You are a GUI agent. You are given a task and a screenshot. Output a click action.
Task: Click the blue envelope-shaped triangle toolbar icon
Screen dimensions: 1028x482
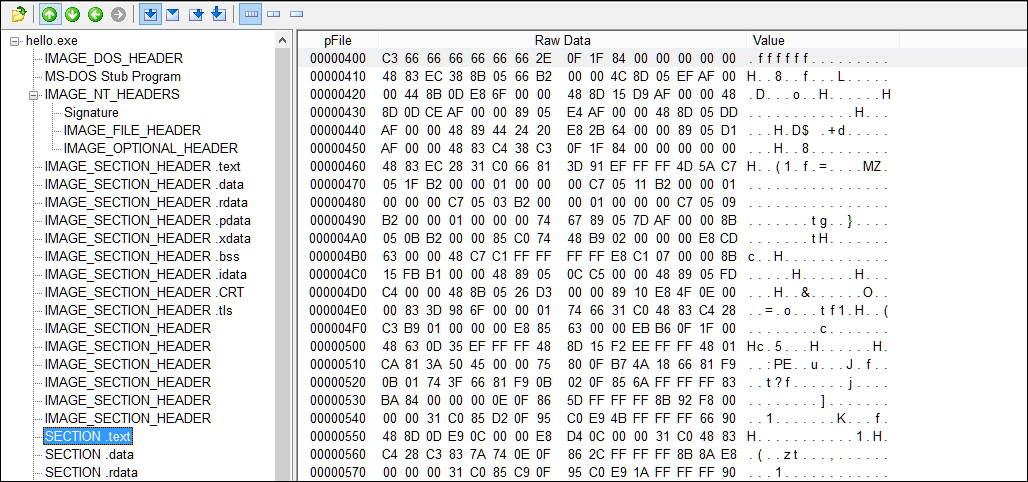click(172, 14)
